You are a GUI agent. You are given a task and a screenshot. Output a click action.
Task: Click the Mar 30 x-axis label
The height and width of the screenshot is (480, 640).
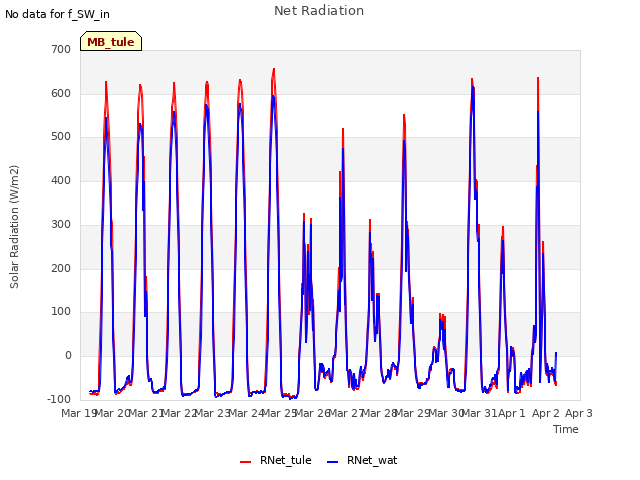[446, 413]
